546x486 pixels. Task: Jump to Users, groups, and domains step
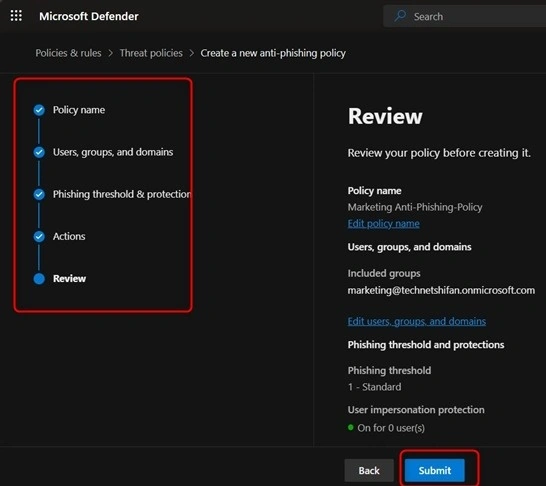pyautogui.click(x=113, y=152)
